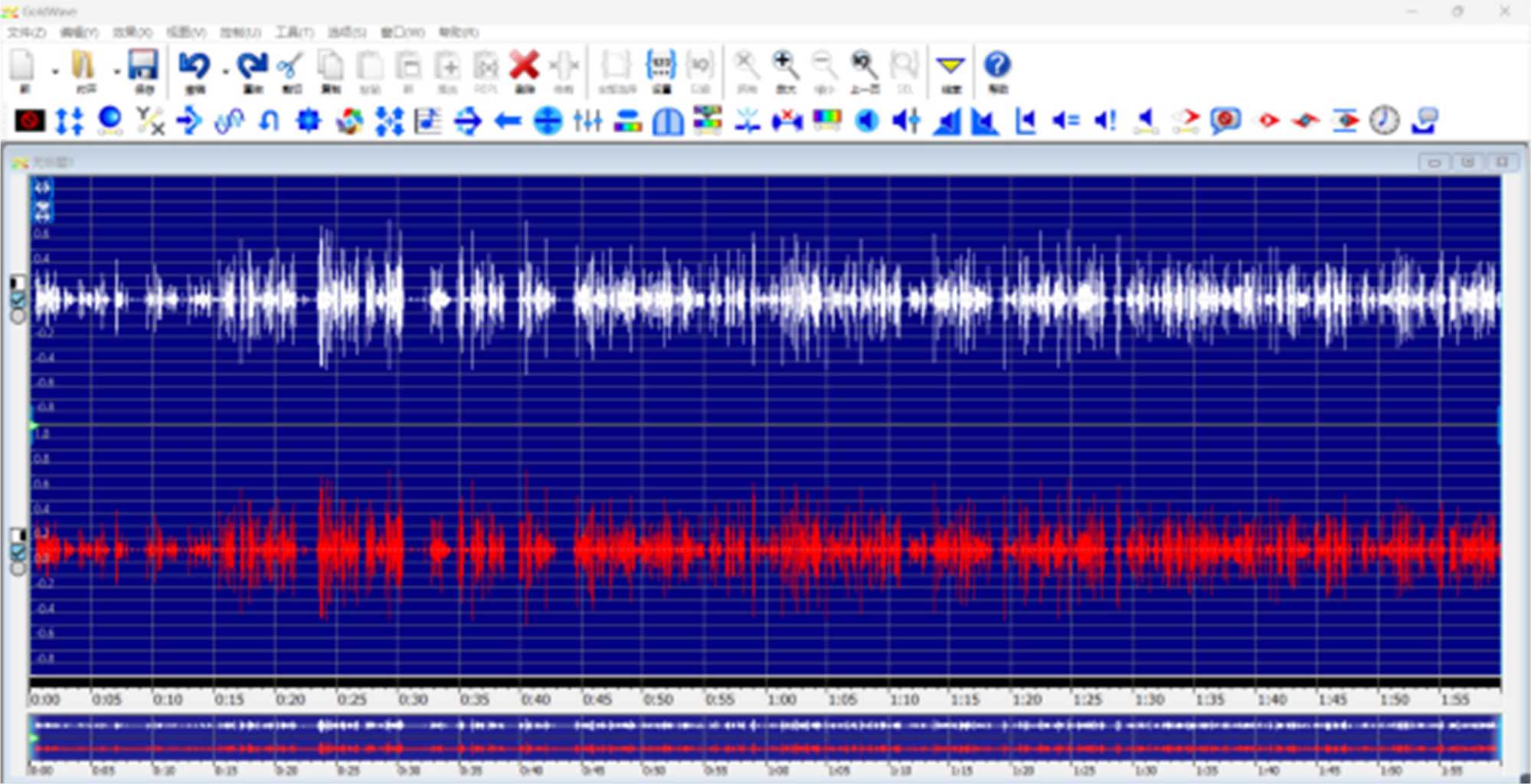The width and height of the screenshot is (1531, 784).
Task: Open the dropdown arrow beside New
Action: tap(55, 71)
